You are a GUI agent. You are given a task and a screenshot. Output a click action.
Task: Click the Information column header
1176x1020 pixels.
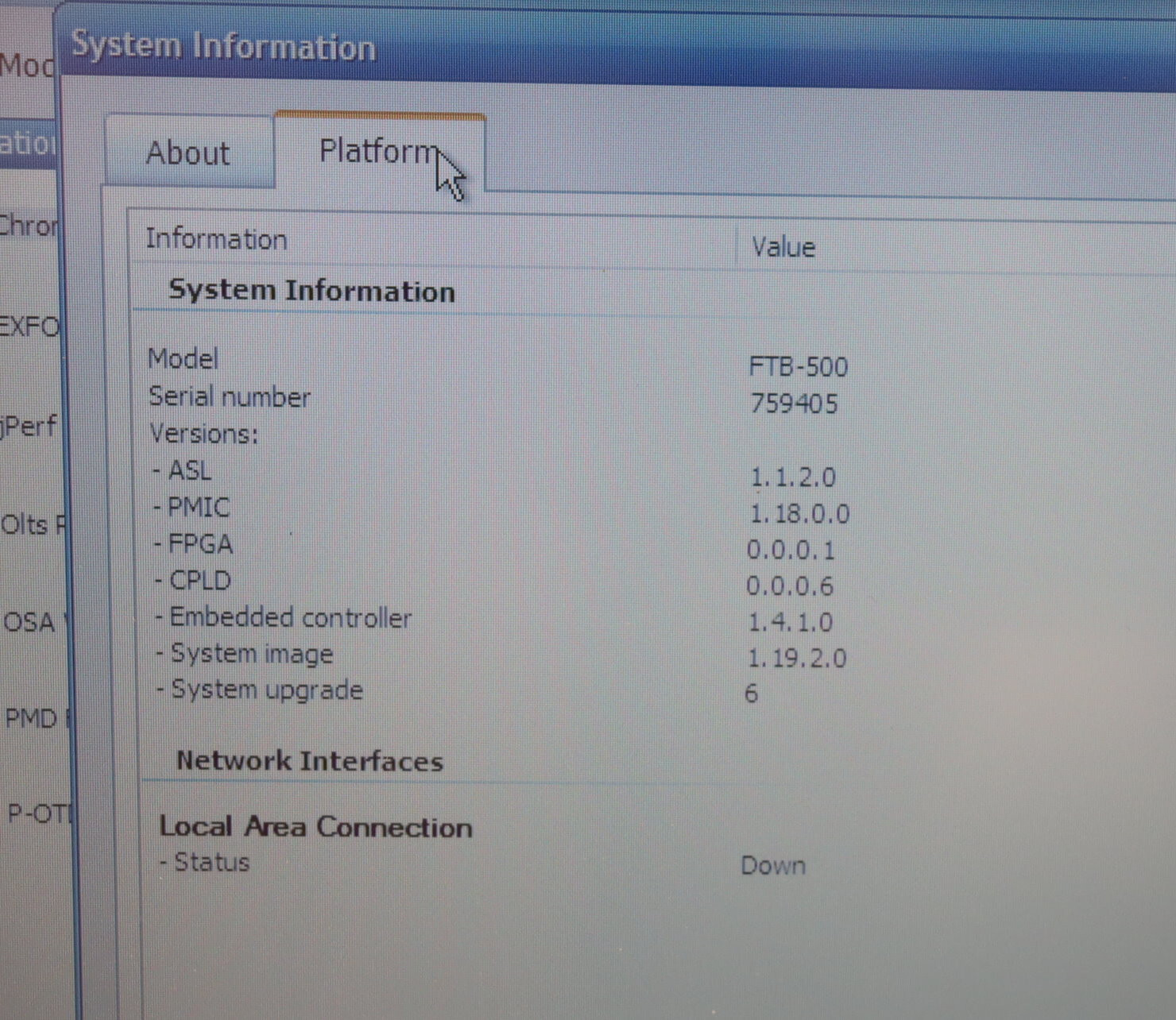(x=216, y=239)
